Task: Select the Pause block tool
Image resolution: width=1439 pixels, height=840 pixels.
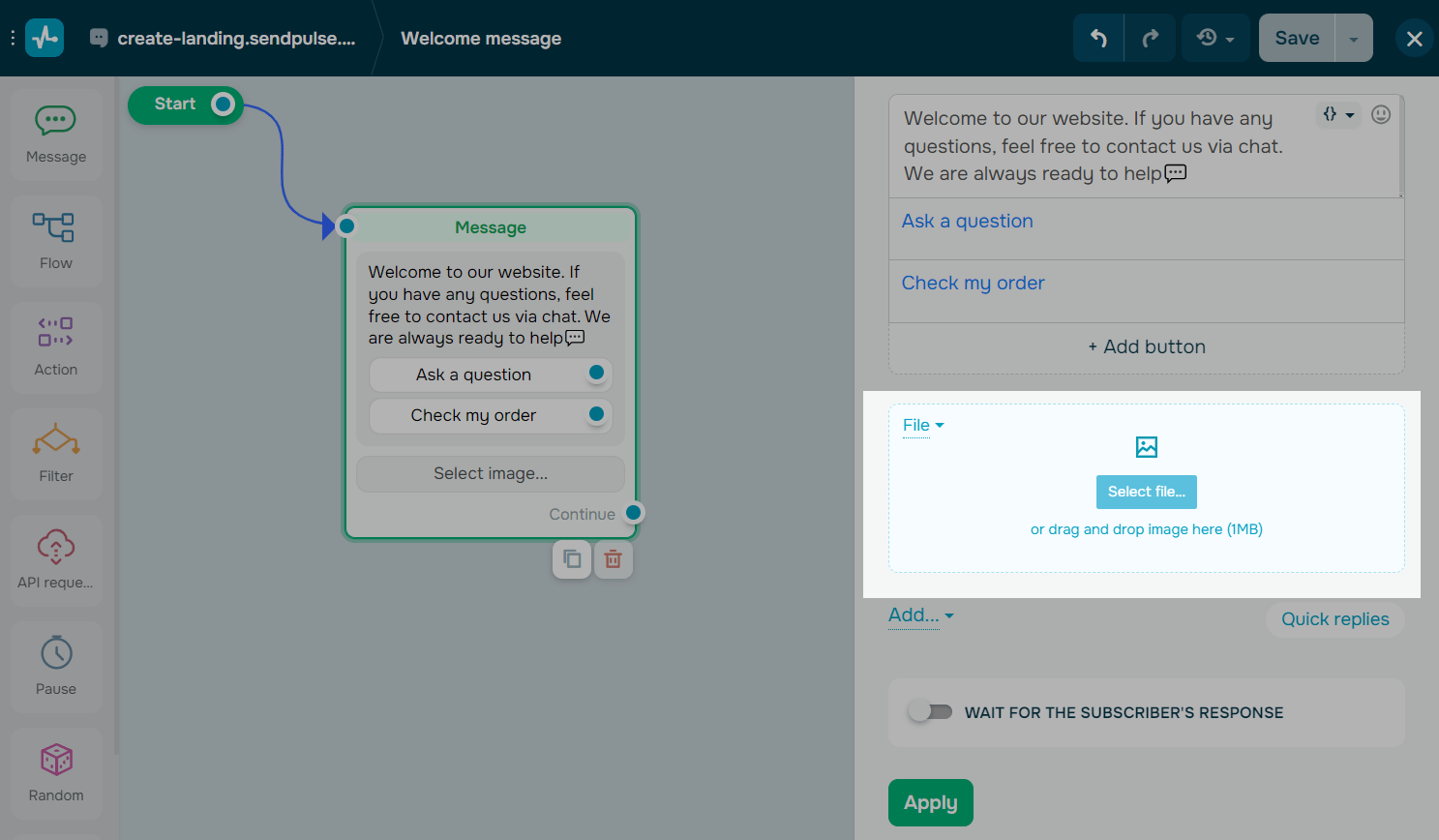Action: coord(55,666)
